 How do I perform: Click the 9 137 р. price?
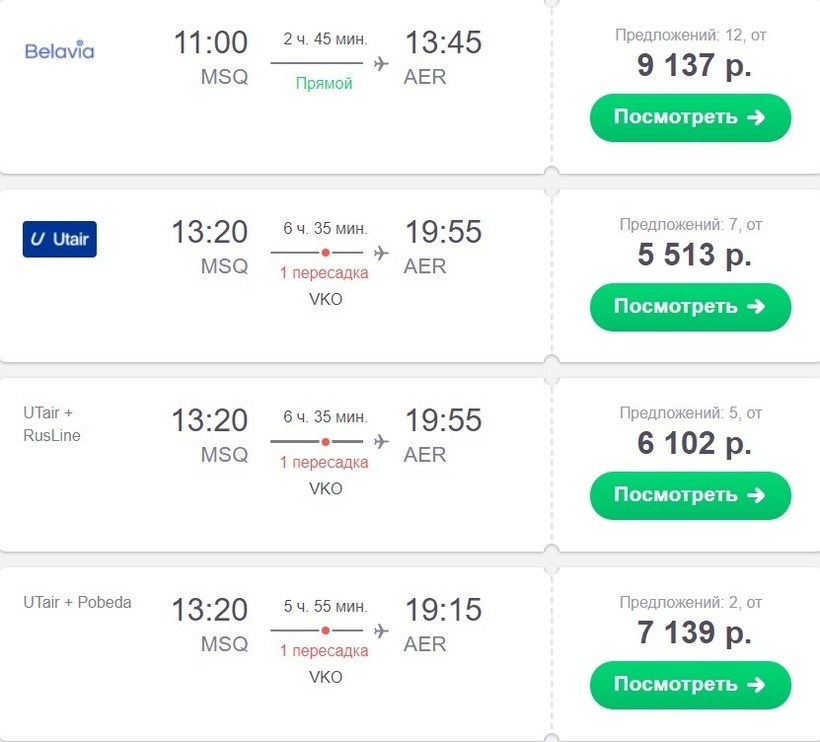click(694, 65)
